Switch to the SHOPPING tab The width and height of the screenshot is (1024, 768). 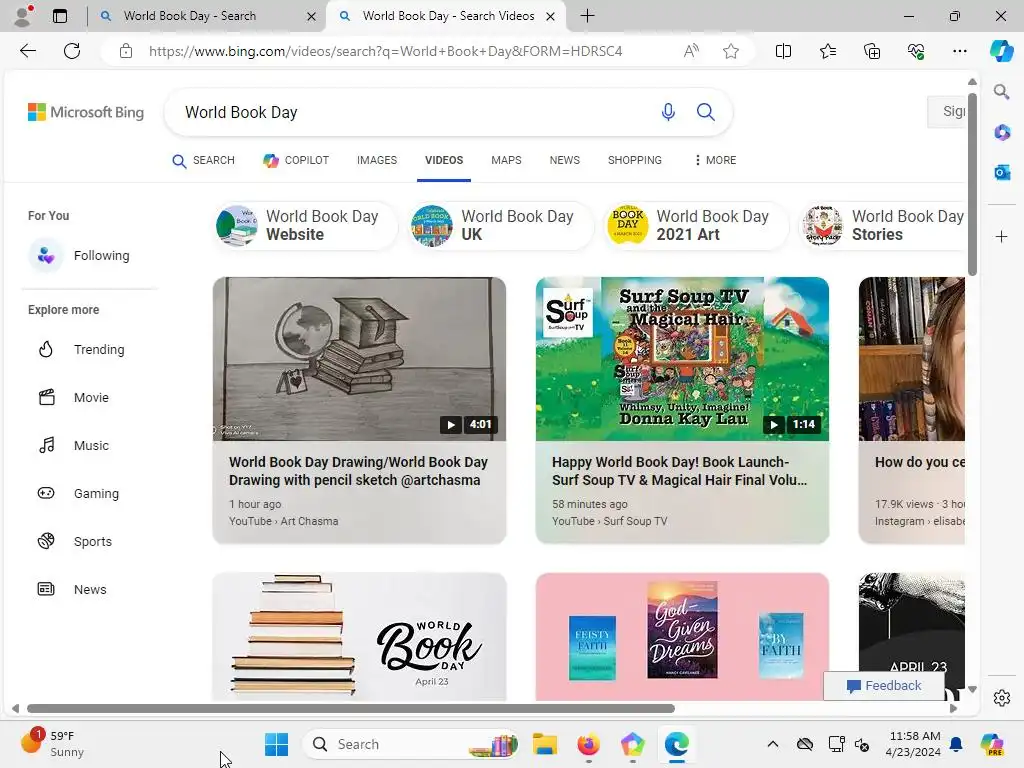coord(635,161)
